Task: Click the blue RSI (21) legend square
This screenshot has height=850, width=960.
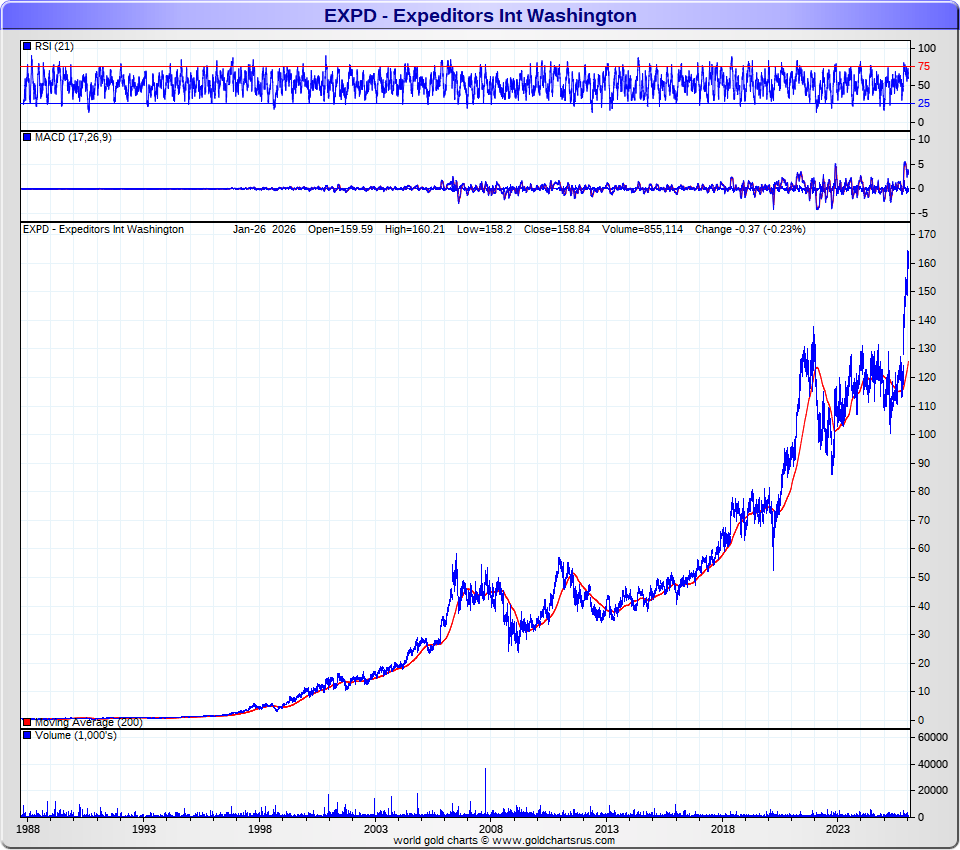Action: (27, 47)
